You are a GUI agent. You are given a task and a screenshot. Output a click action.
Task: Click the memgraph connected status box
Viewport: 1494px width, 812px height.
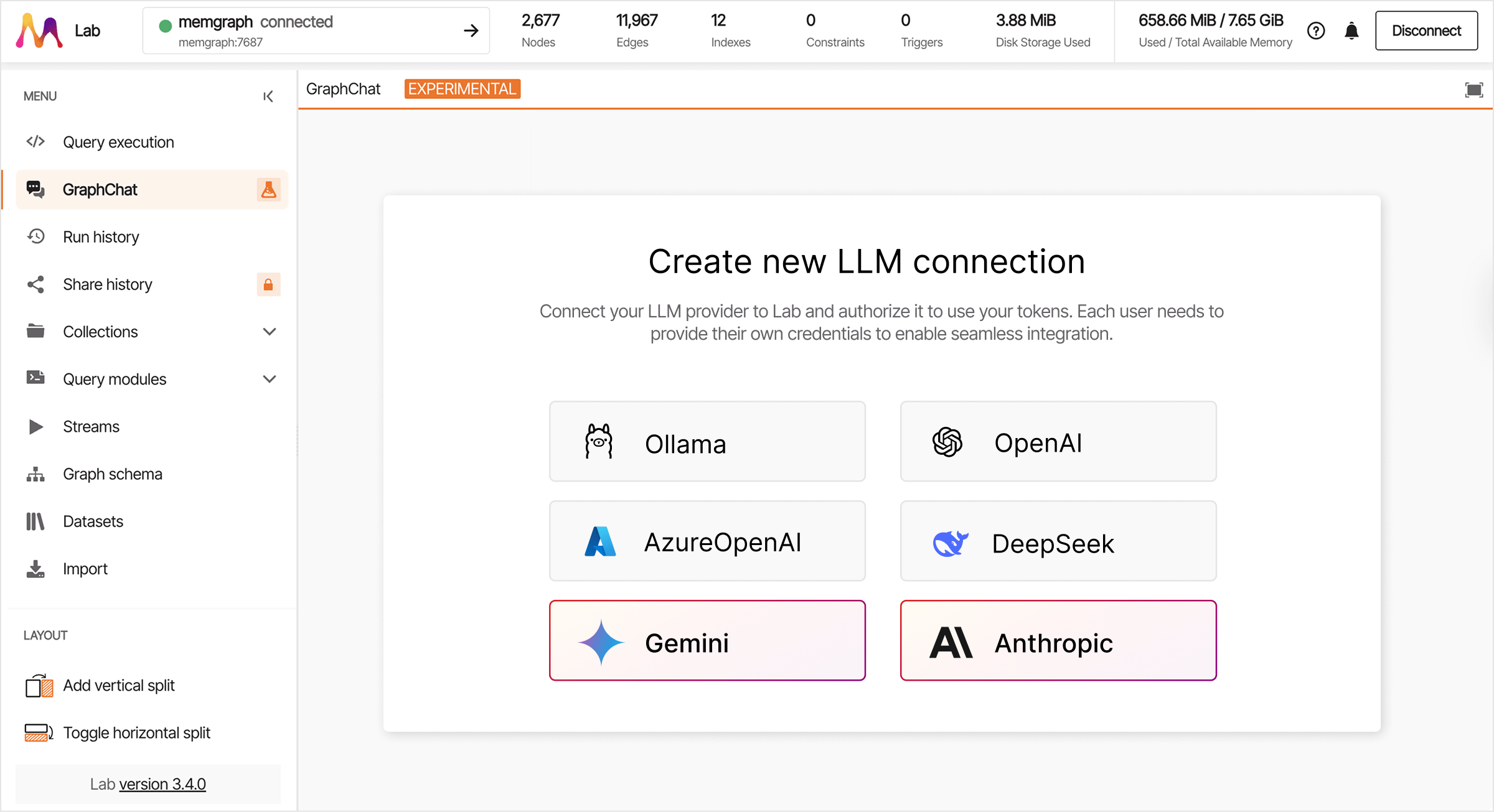pyautogui.click(x=316, y=30)
